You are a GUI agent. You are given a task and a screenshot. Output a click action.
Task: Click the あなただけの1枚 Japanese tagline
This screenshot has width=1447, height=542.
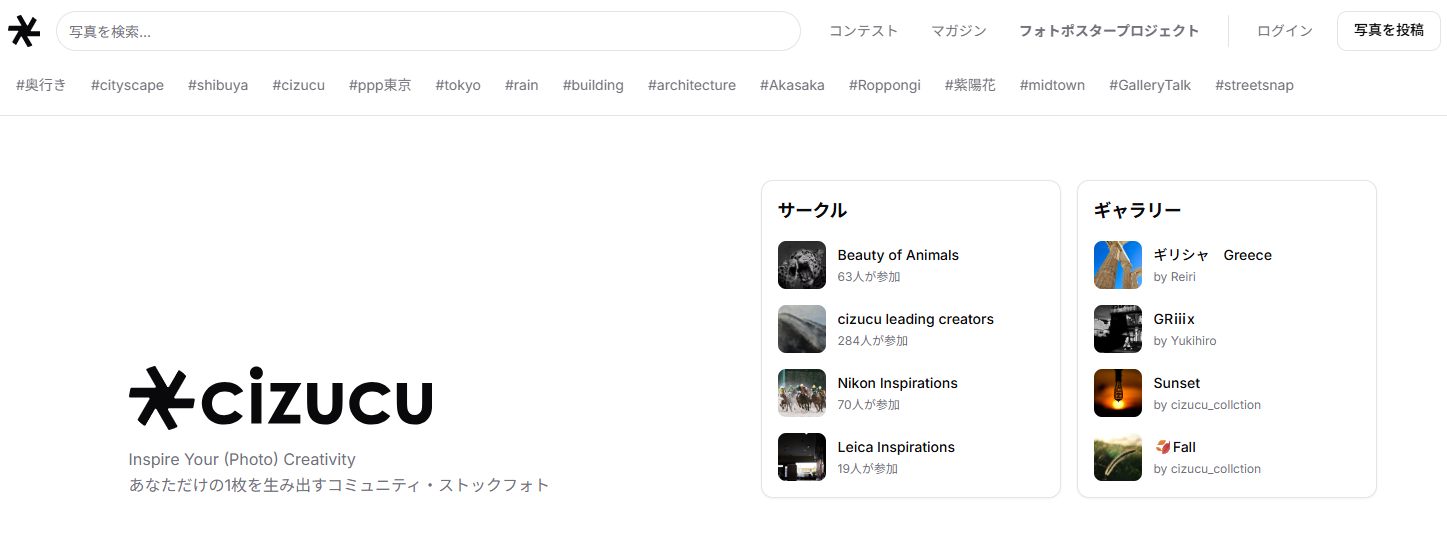click(x=339, y=485)
